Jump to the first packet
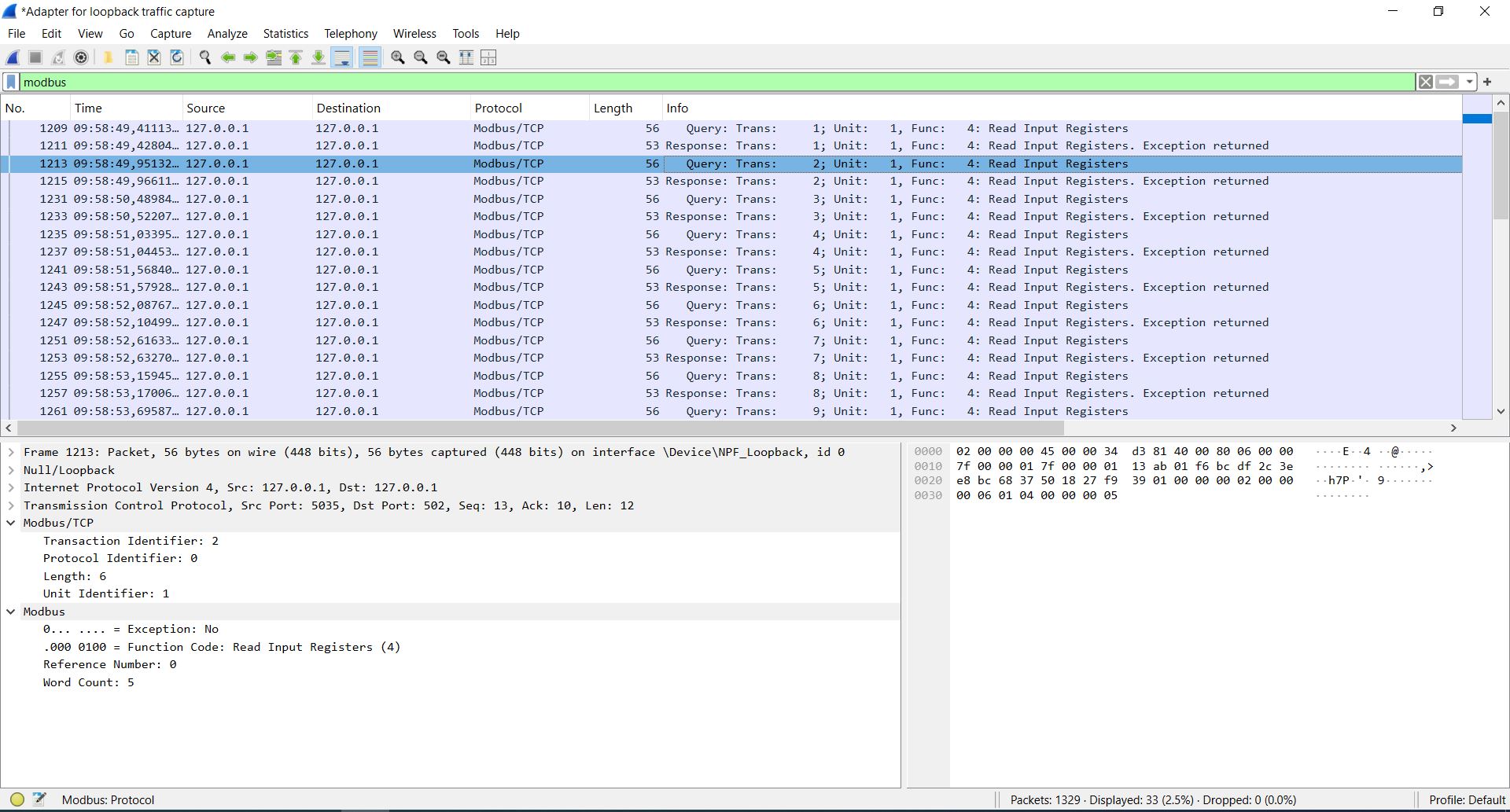The width and height of the screenshot is (1510, 812). coord(296,57)
